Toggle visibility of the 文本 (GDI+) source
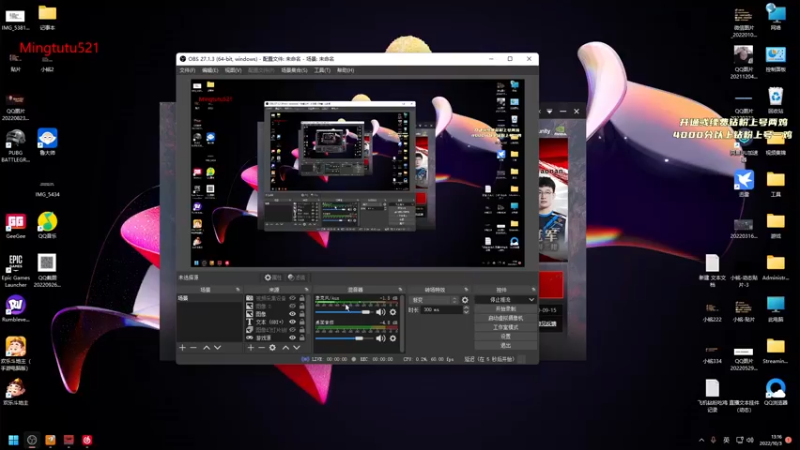 (292, 322)
